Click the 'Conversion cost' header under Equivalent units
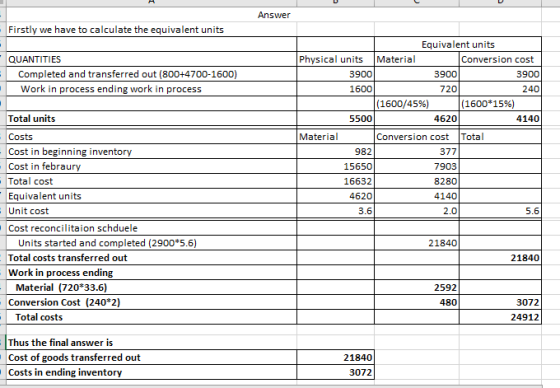 500,59
